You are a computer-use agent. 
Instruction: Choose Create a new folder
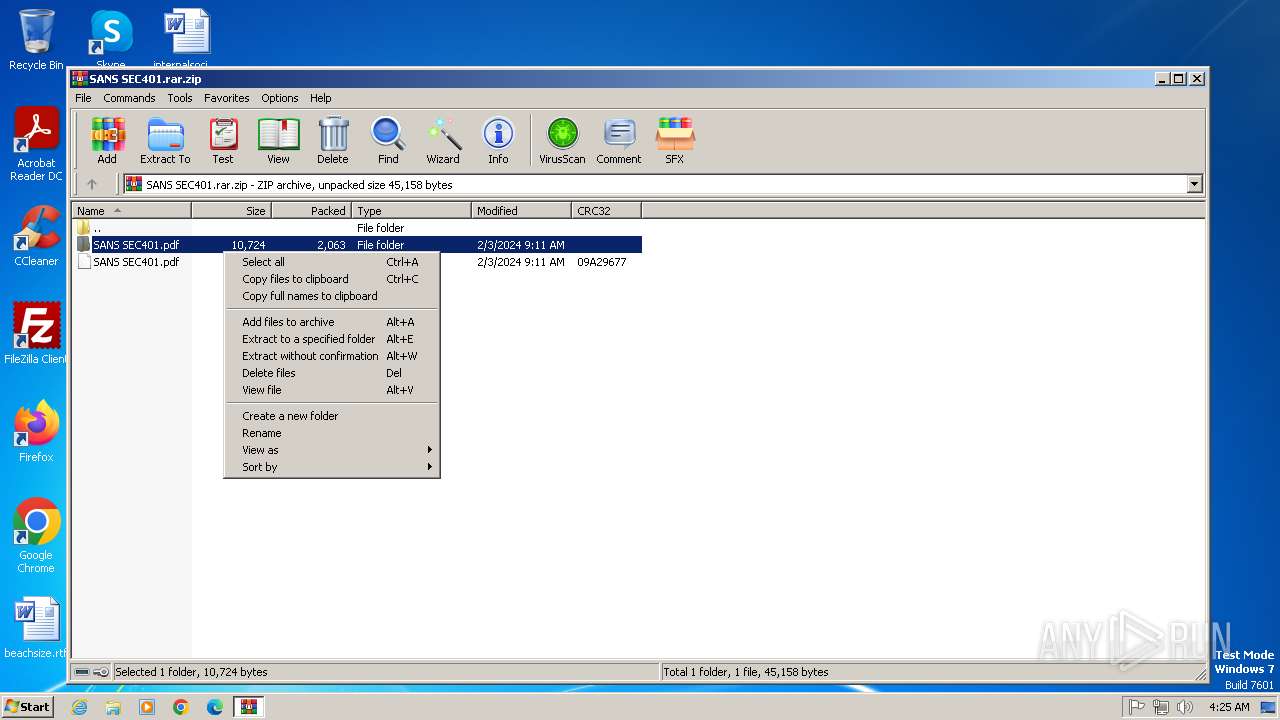tap(332, 416)
